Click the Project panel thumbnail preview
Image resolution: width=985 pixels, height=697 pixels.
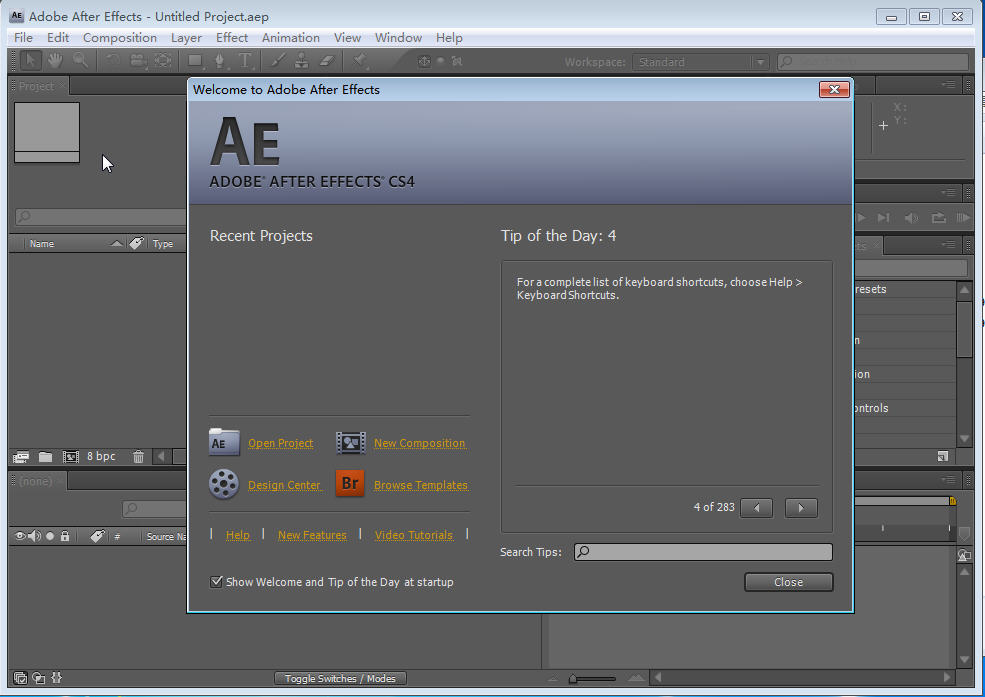click(47, 132)
